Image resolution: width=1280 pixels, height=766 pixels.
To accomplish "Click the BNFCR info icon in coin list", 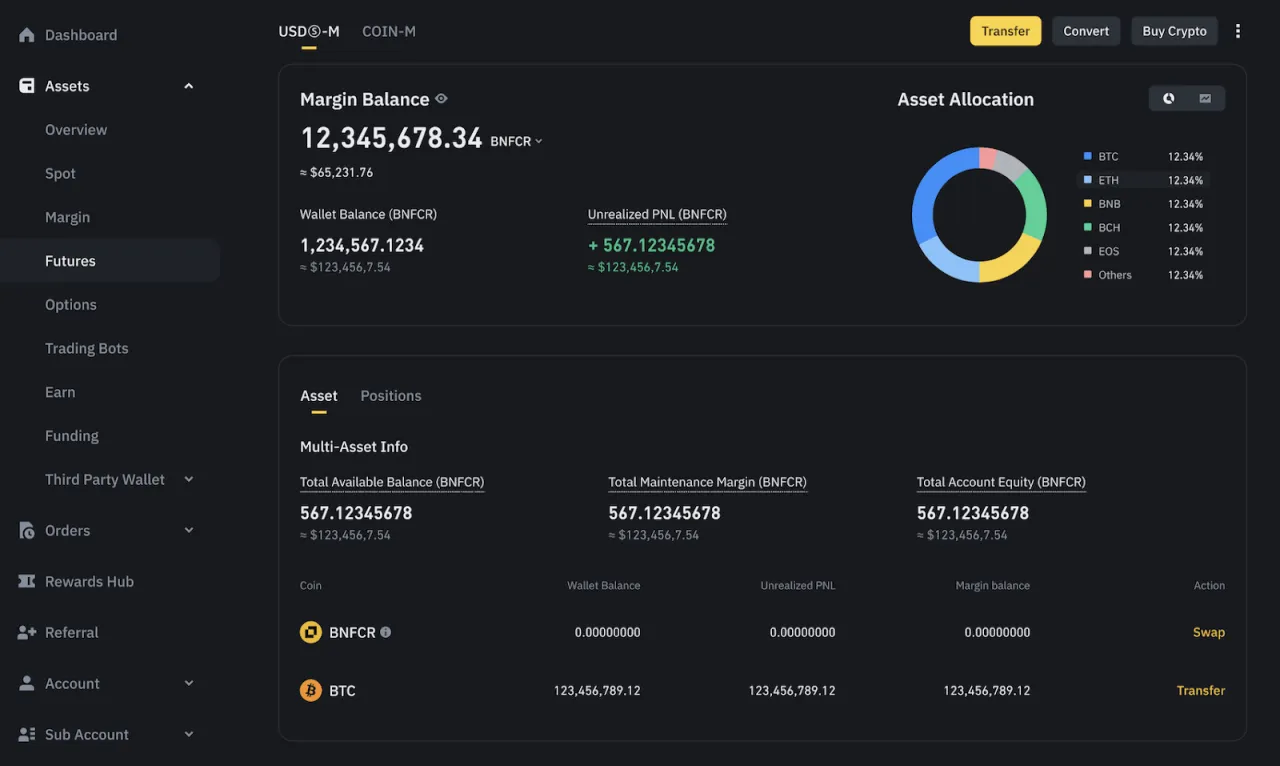I will [x=385, y=632].
